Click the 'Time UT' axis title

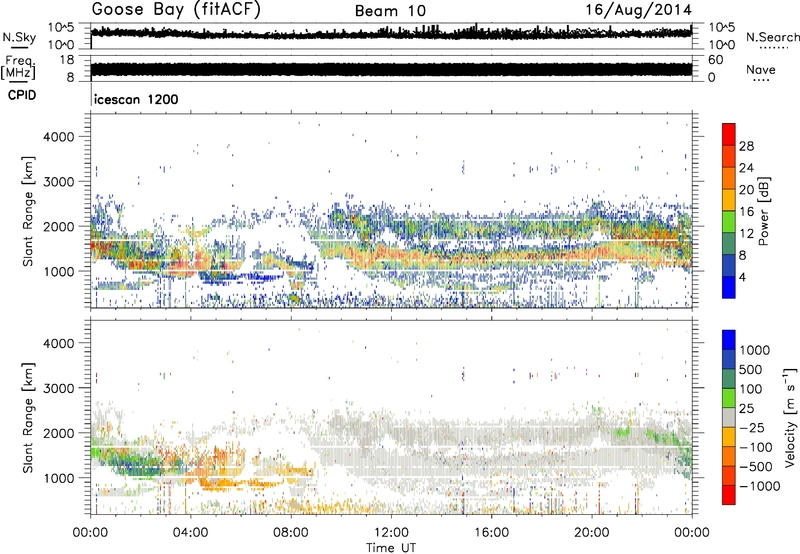[391, 548]
